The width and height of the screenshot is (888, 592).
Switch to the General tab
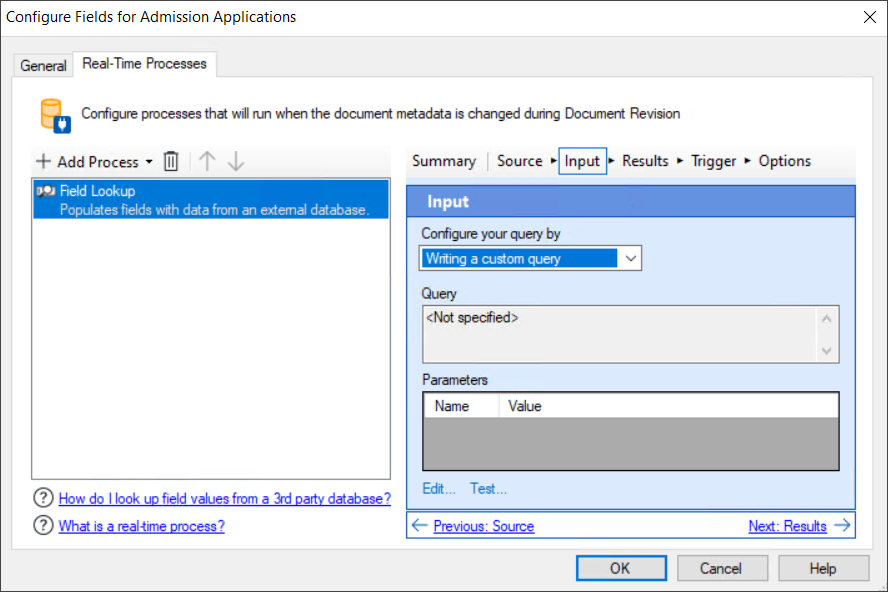(43, 65)
